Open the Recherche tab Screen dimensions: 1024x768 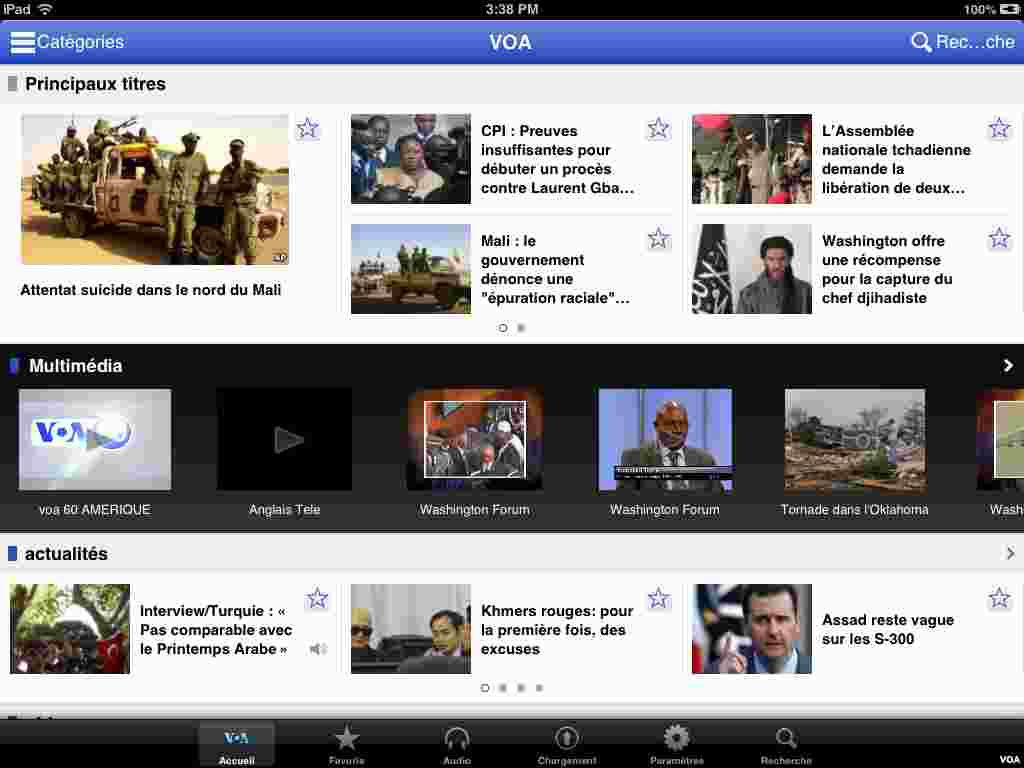coord(786,744)
